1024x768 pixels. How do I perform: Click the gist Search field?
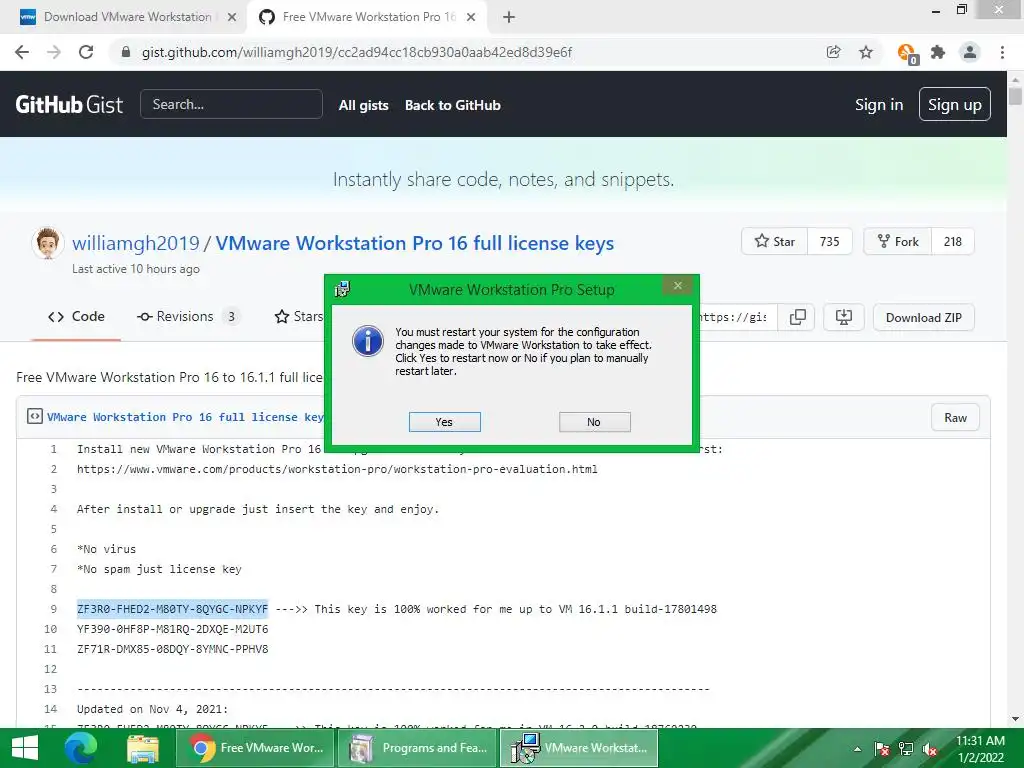pos(231,104)
